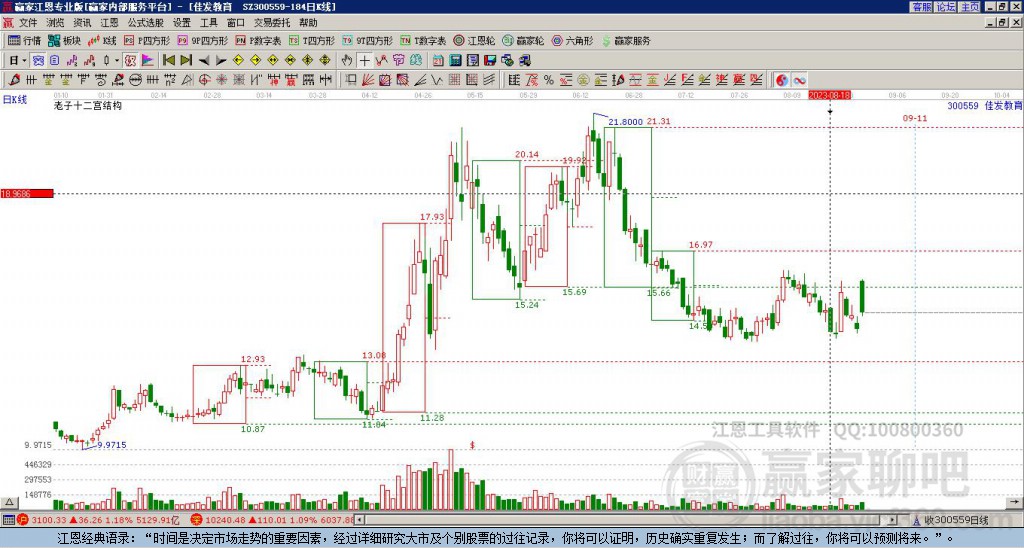Open the 9P四方形 tool
Viewport: 1024px width, 548px height.
click(x=203, y=40)
